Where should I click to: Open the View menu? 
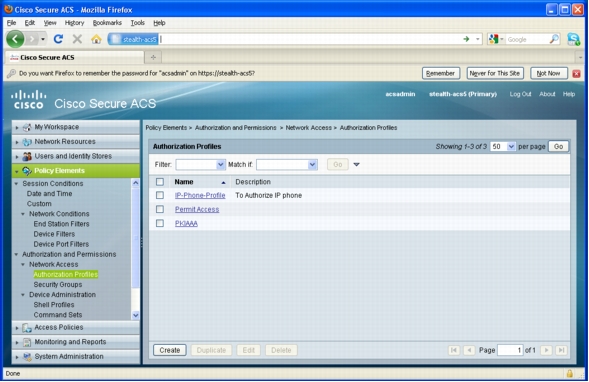pyautogui.click(x=50, y=23)
